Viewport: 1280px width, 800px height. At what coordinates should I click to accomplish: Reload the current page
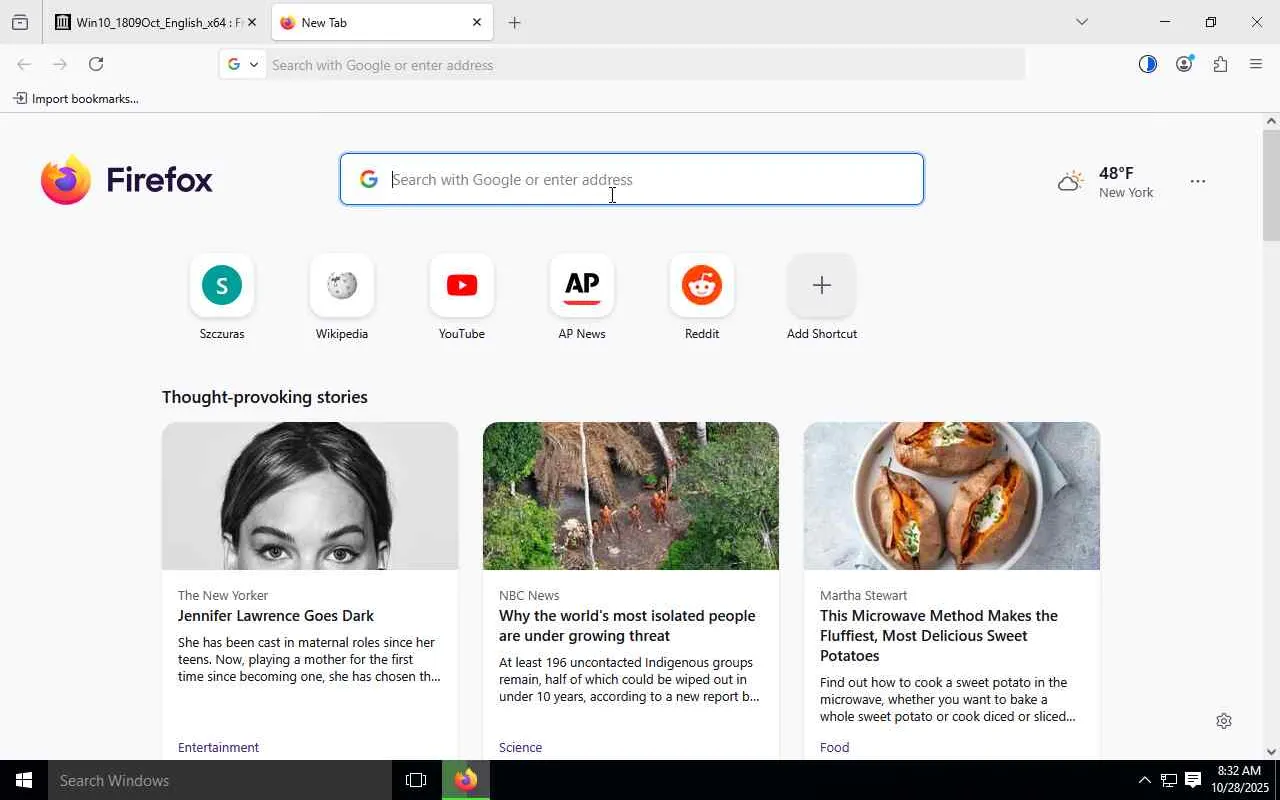(96, 64)
